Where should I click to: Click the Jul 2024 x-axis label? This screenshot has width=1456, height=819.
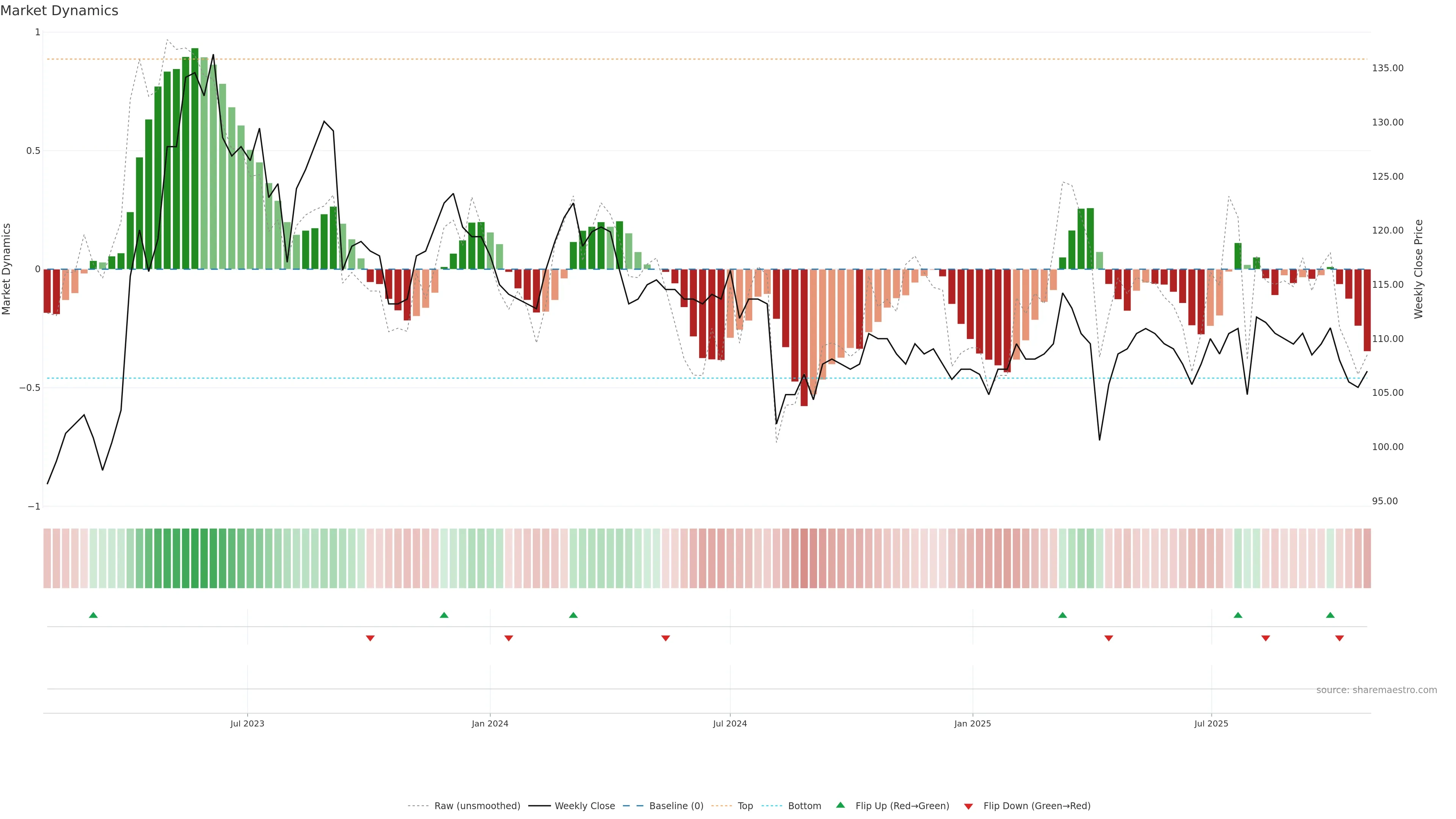730,723
